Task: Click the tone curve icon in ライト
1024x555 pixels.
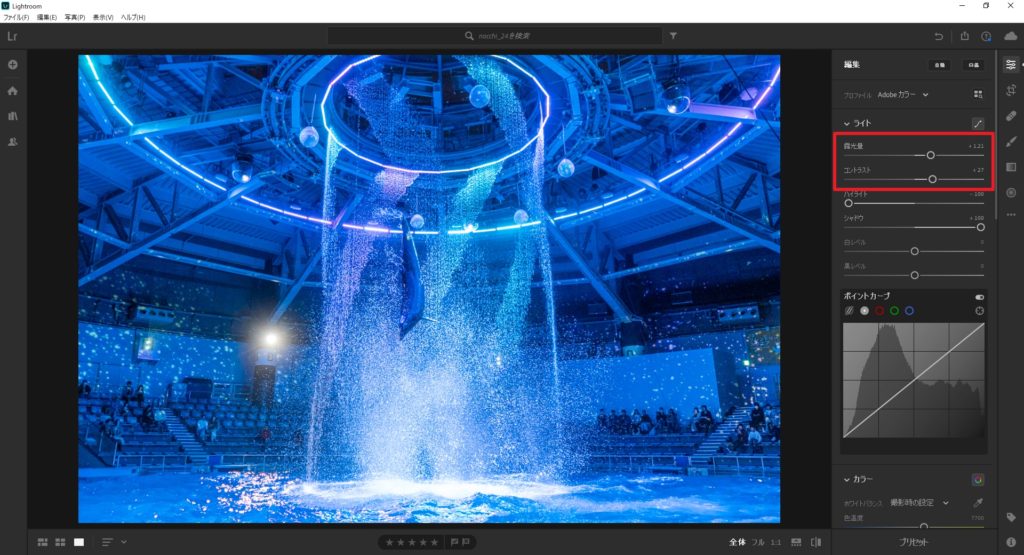Action: tap(977, 123)
